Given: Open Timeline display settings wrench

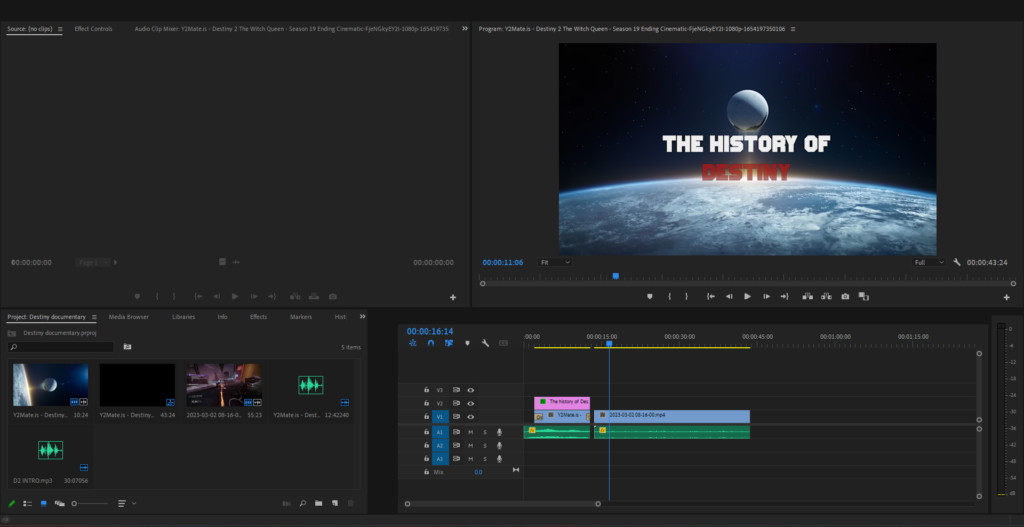Looking at the screenshot, I should coord(485,343).
